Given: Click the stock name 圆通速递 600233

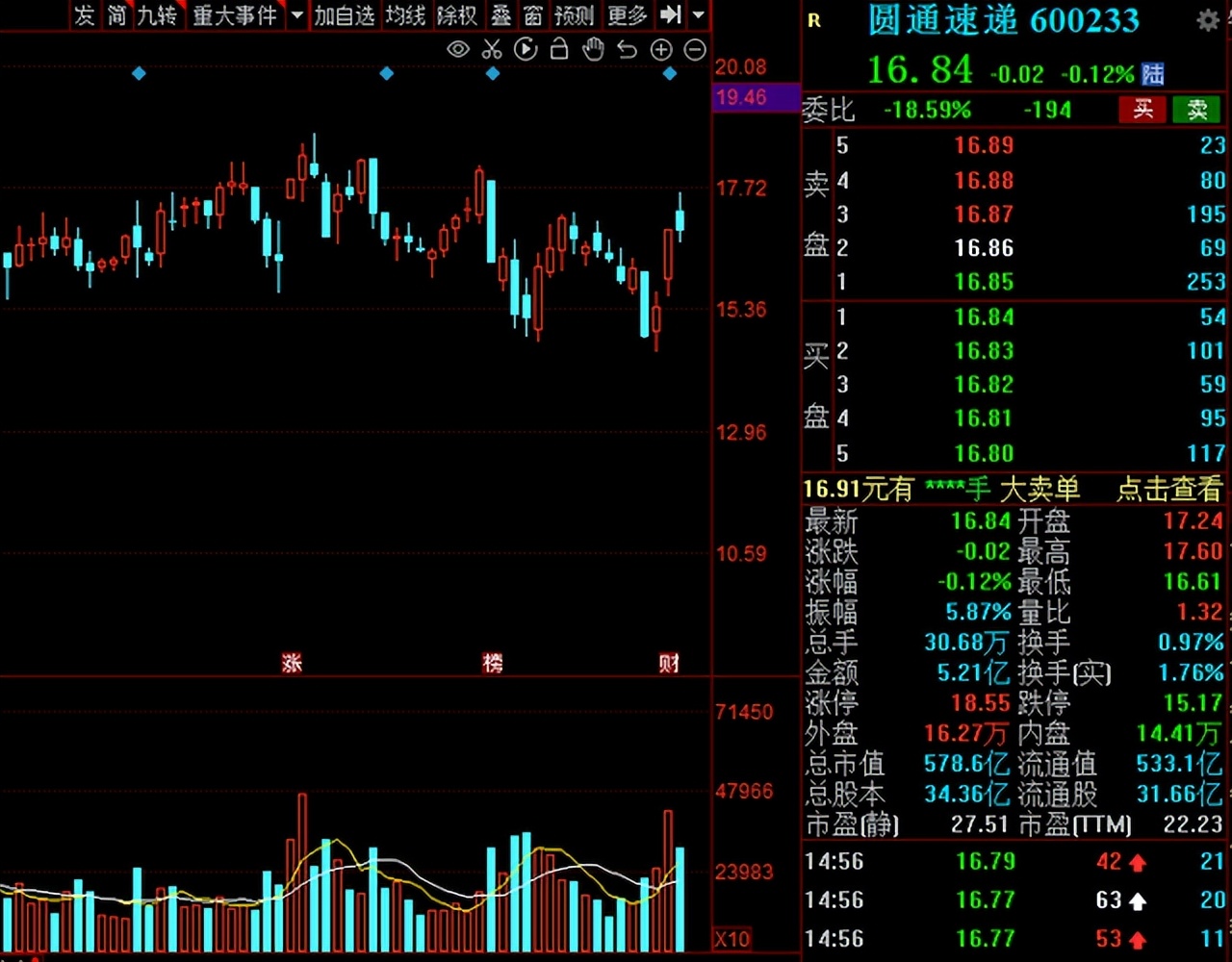Looking at the screenshot, I should tap(1003, 21).
